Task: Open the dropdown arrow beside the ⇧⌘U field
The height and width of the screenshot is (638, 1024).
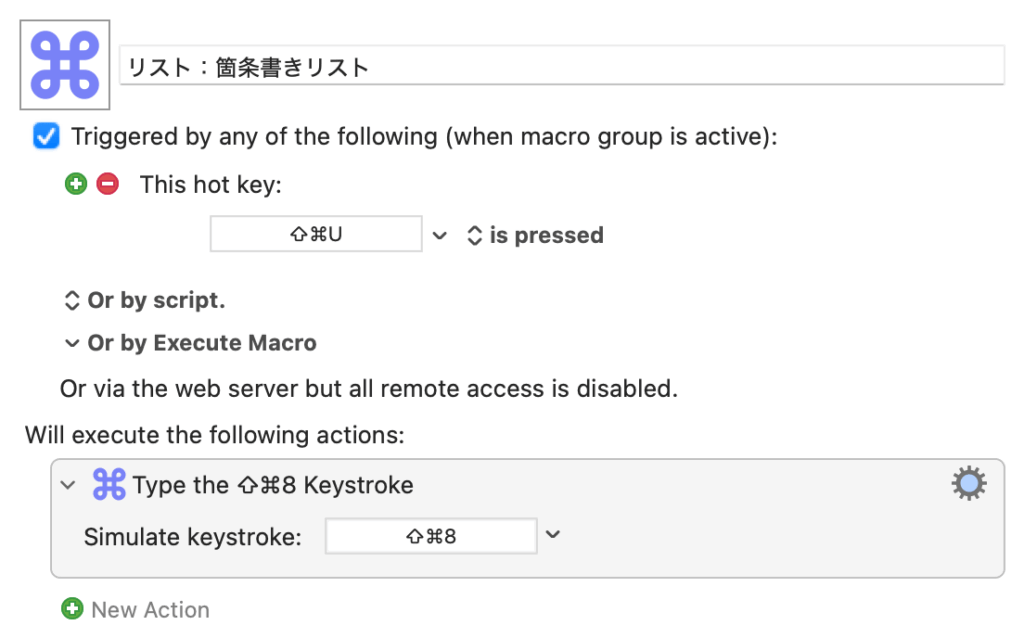Action: (440, 236)
